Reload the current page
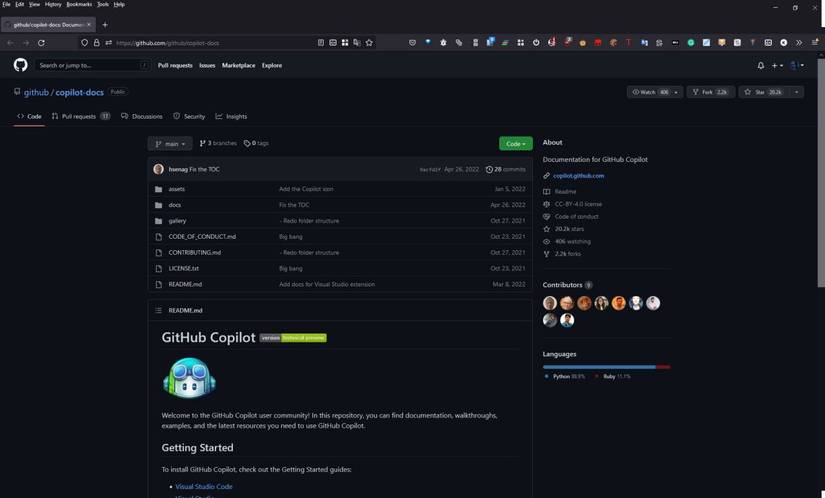The width and height of the screenshot is (825, 498). pos(41,43)
